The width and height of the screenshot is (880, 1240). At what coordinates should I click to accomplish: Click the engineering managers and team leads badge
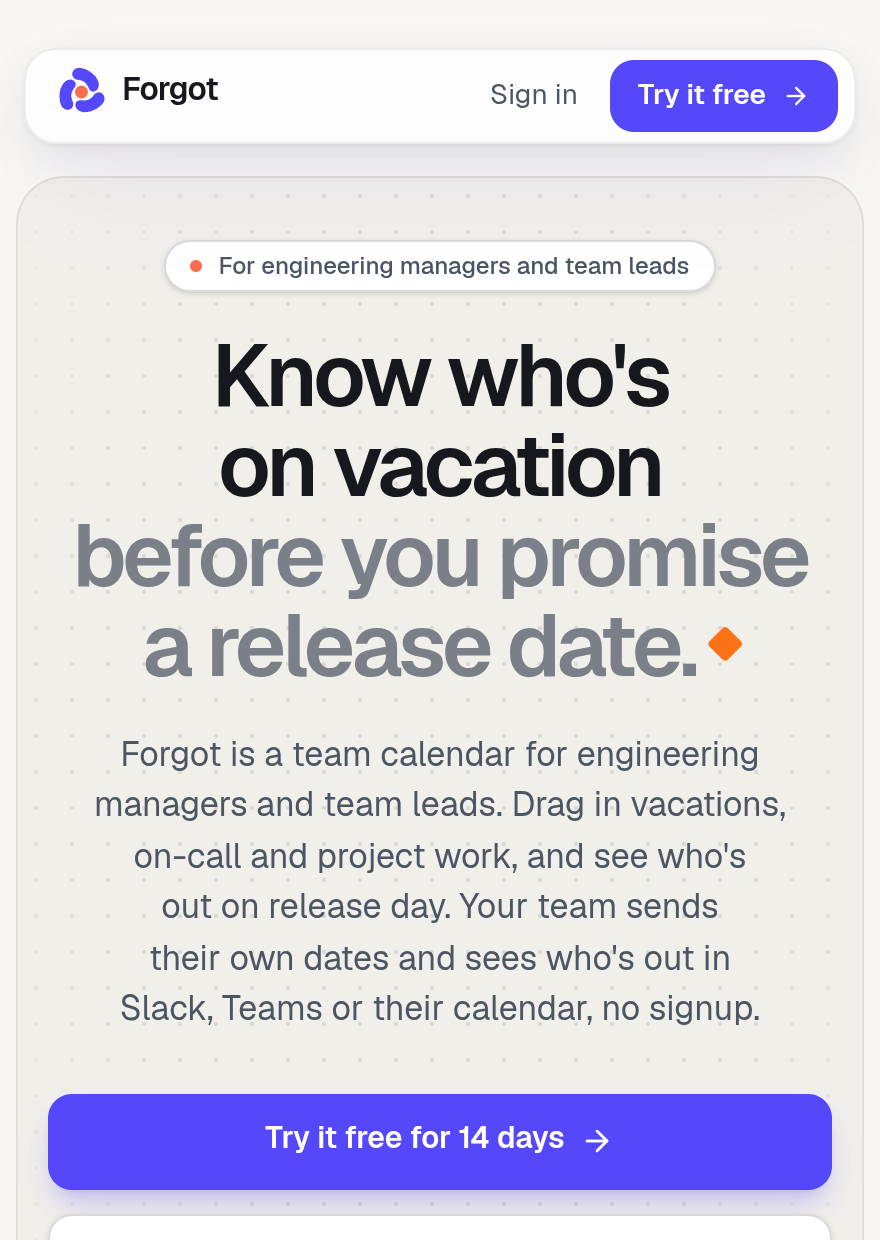[x=440, y=266]
